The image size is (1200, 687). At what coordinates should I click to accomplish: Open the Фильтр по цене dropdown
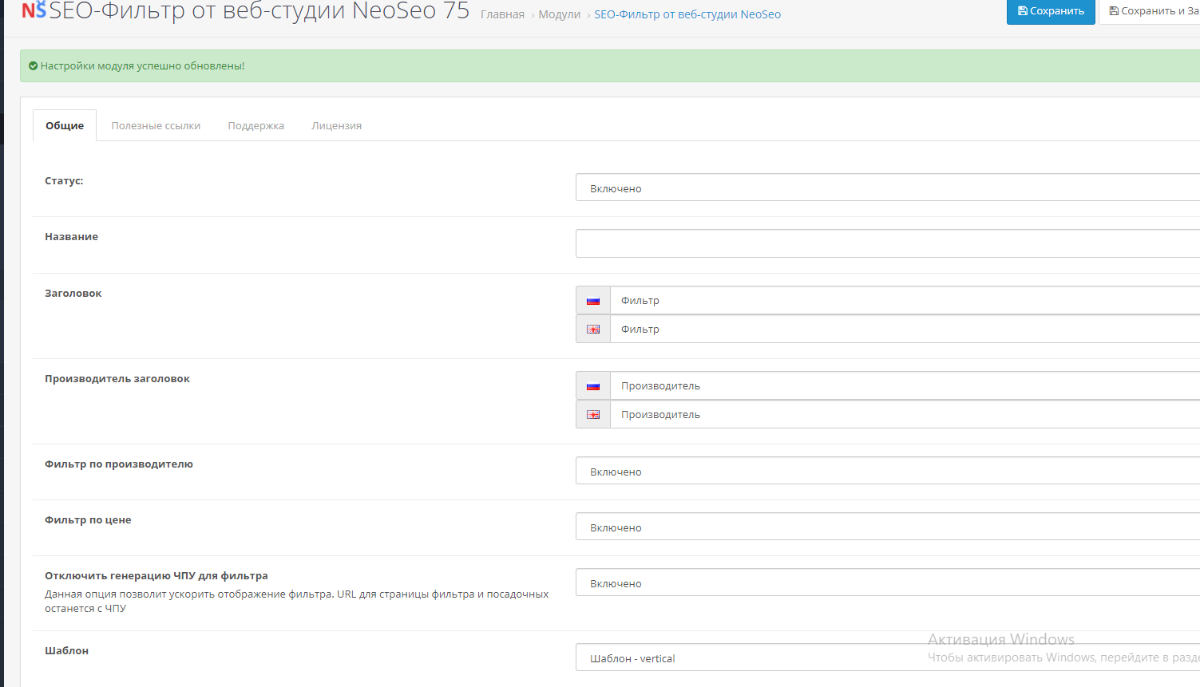[888, 527]
